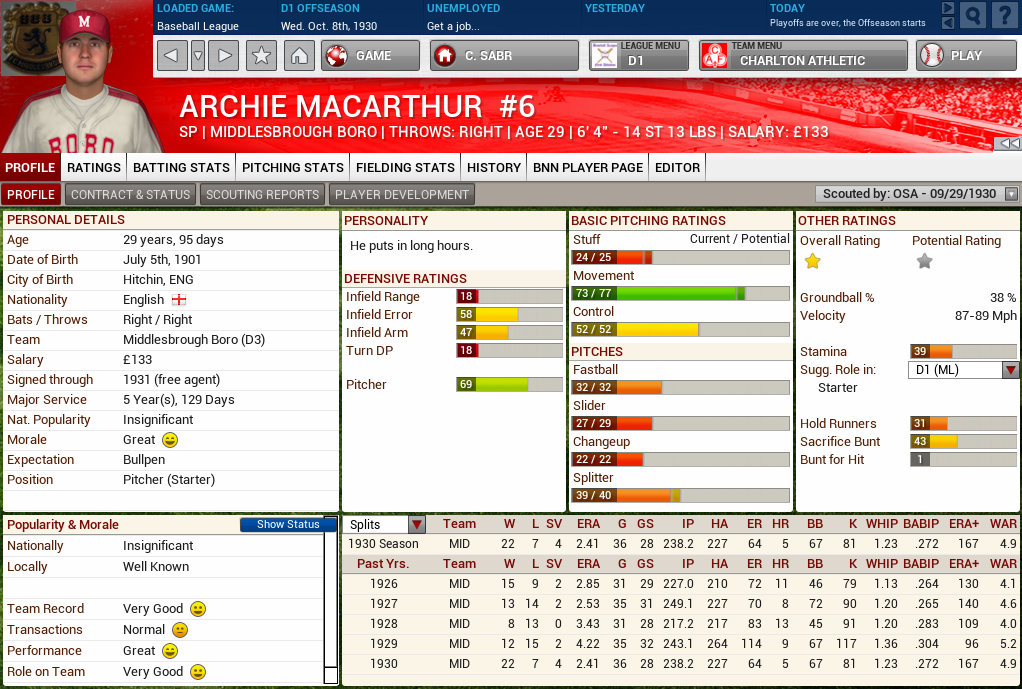This screenshot has height=689, width=1022.
Task: Click the Show Status button
Action: [x=289, y=523]
